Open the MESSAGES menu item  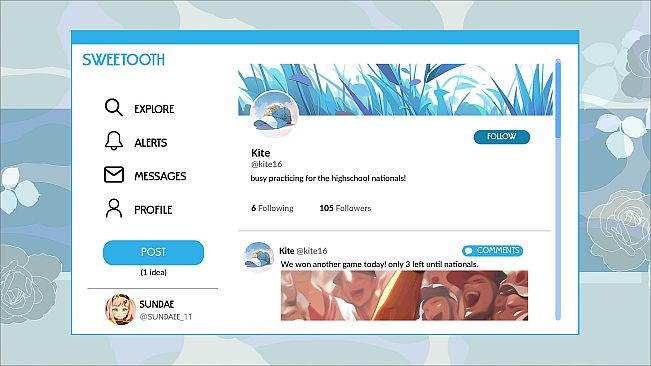pos(160,176)
